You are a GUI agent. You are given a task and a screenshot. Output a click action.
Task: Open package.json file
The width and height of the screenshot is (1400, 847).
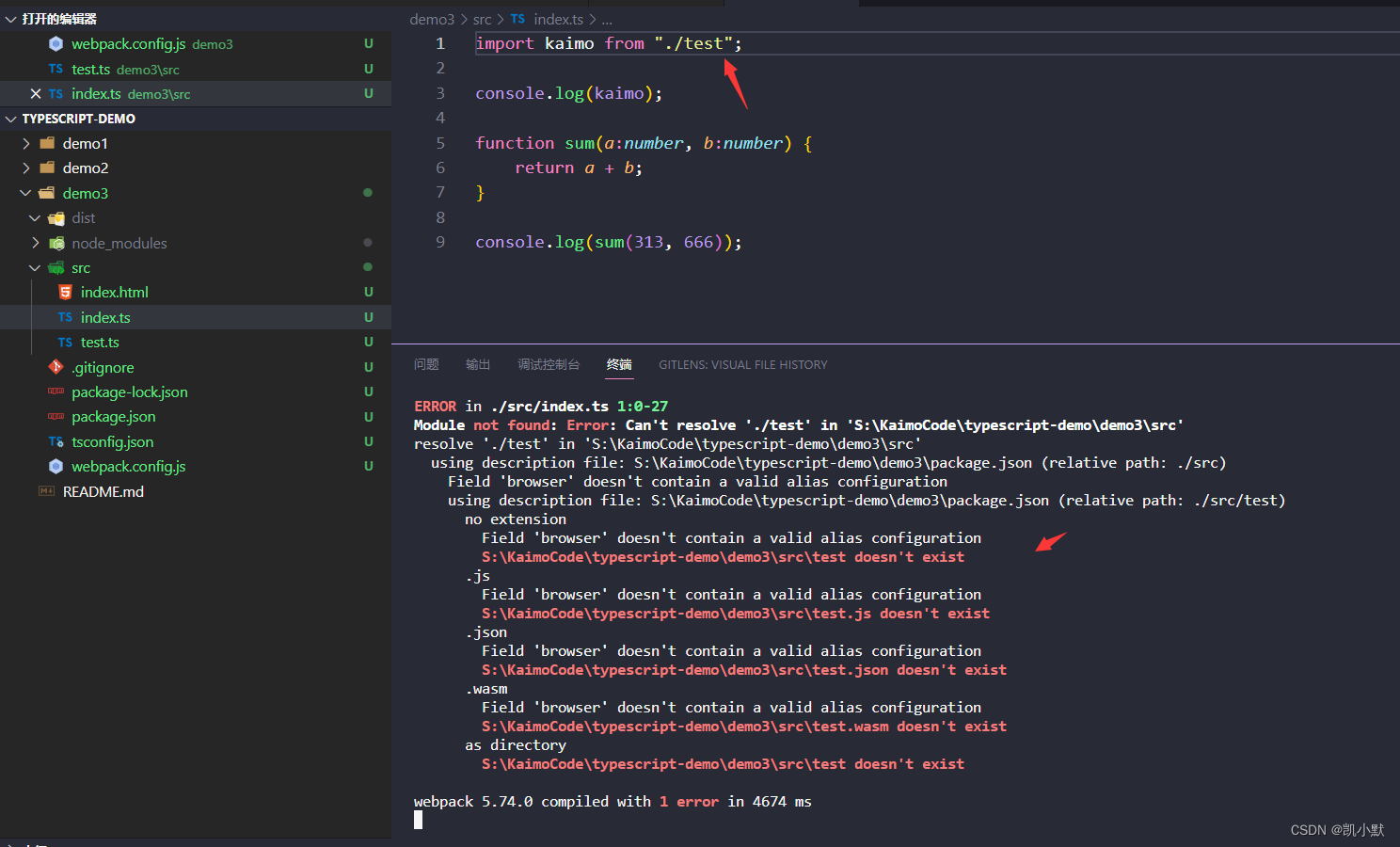tap(114, 416)
